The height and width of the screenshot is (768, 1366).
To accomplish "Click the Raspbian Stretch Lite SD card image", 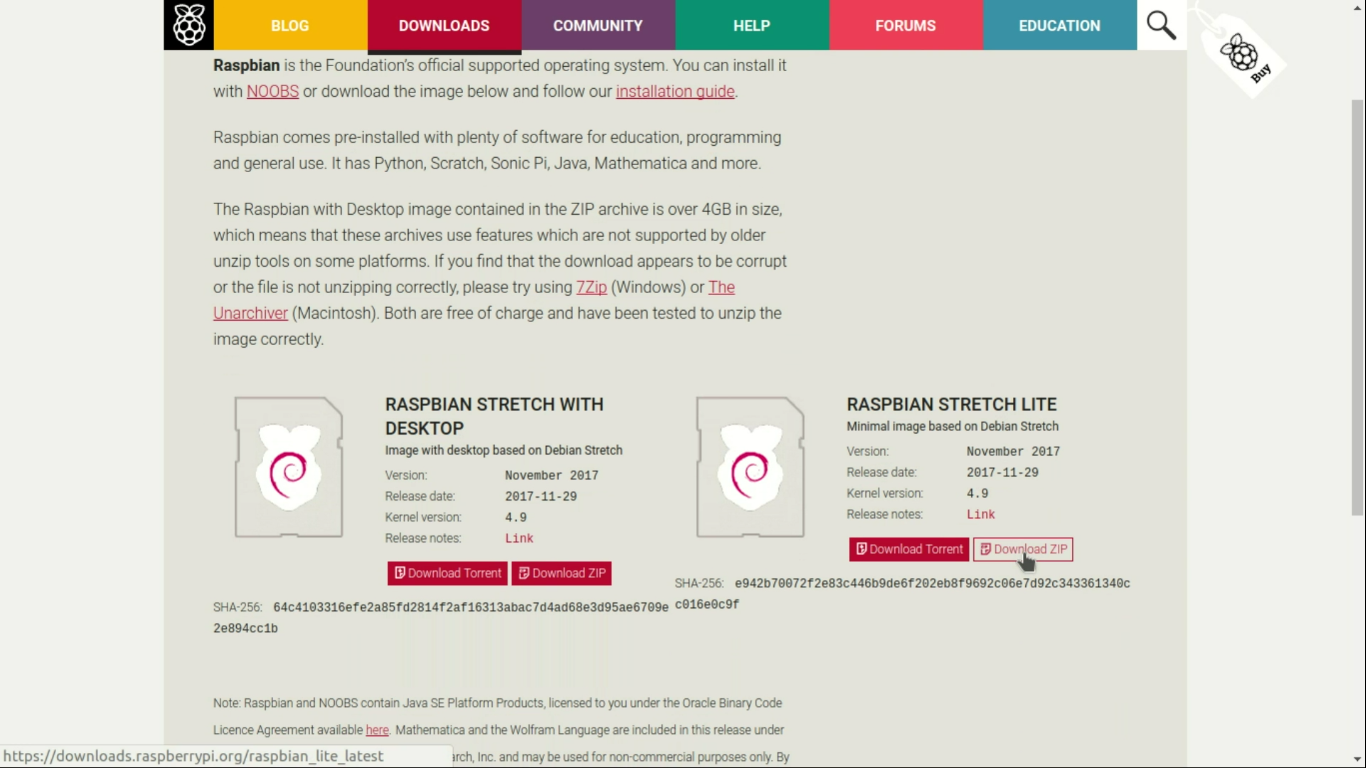I will coord(750,467).
